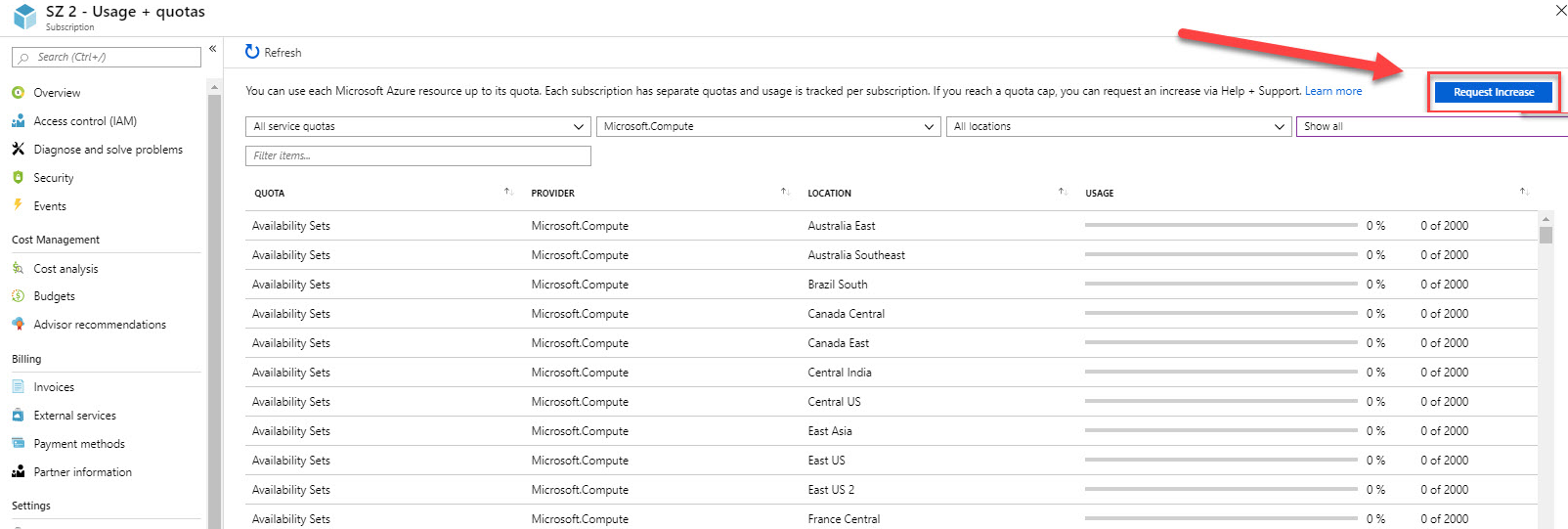
Task: Open External services link
Action: [x=74, y=416]
